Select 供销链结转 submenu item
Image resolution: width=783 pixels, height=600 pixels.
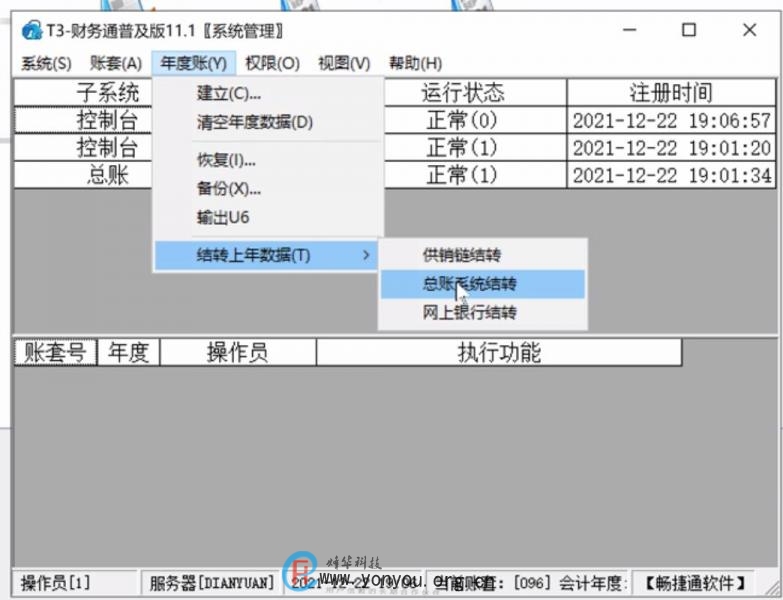[x=482, y=256]
